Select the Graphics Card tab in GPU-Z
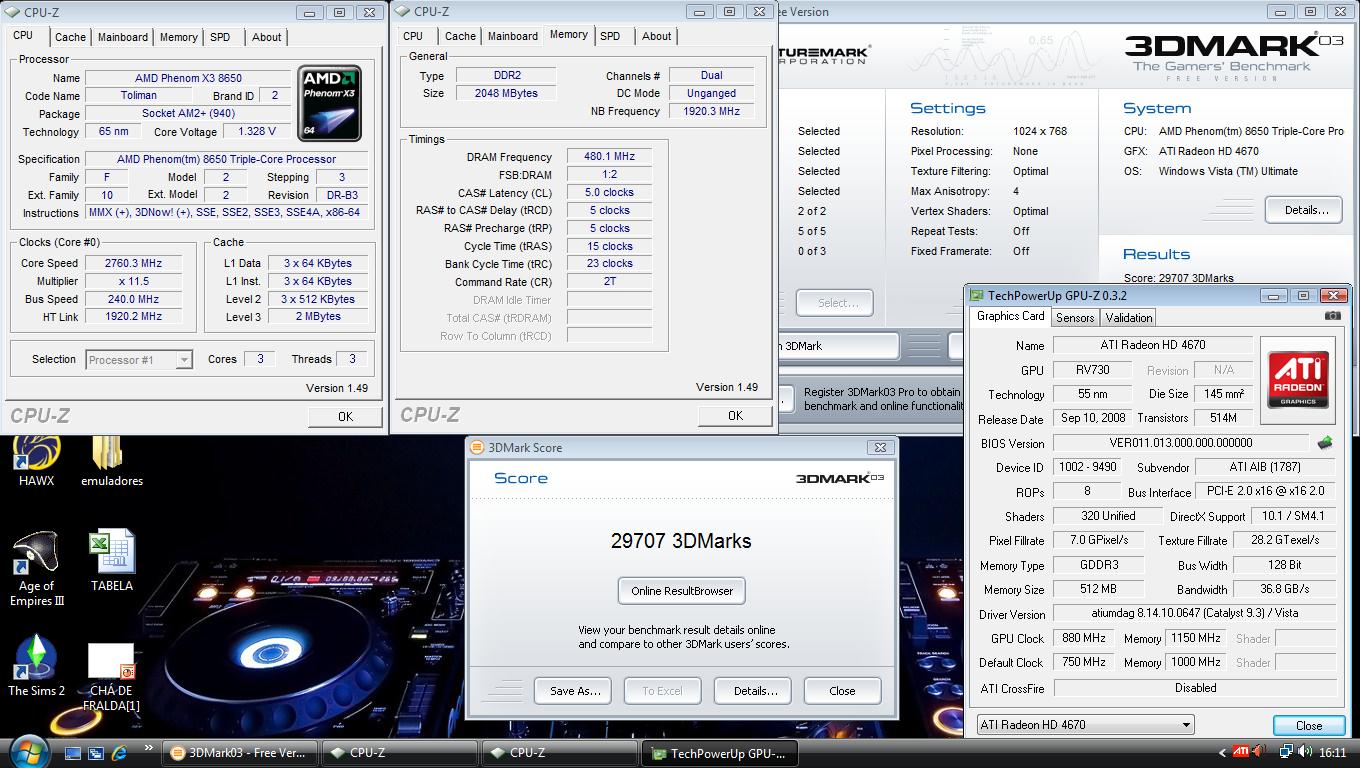The height and width of the screenshot is (768, 1360). [1011, 316]
